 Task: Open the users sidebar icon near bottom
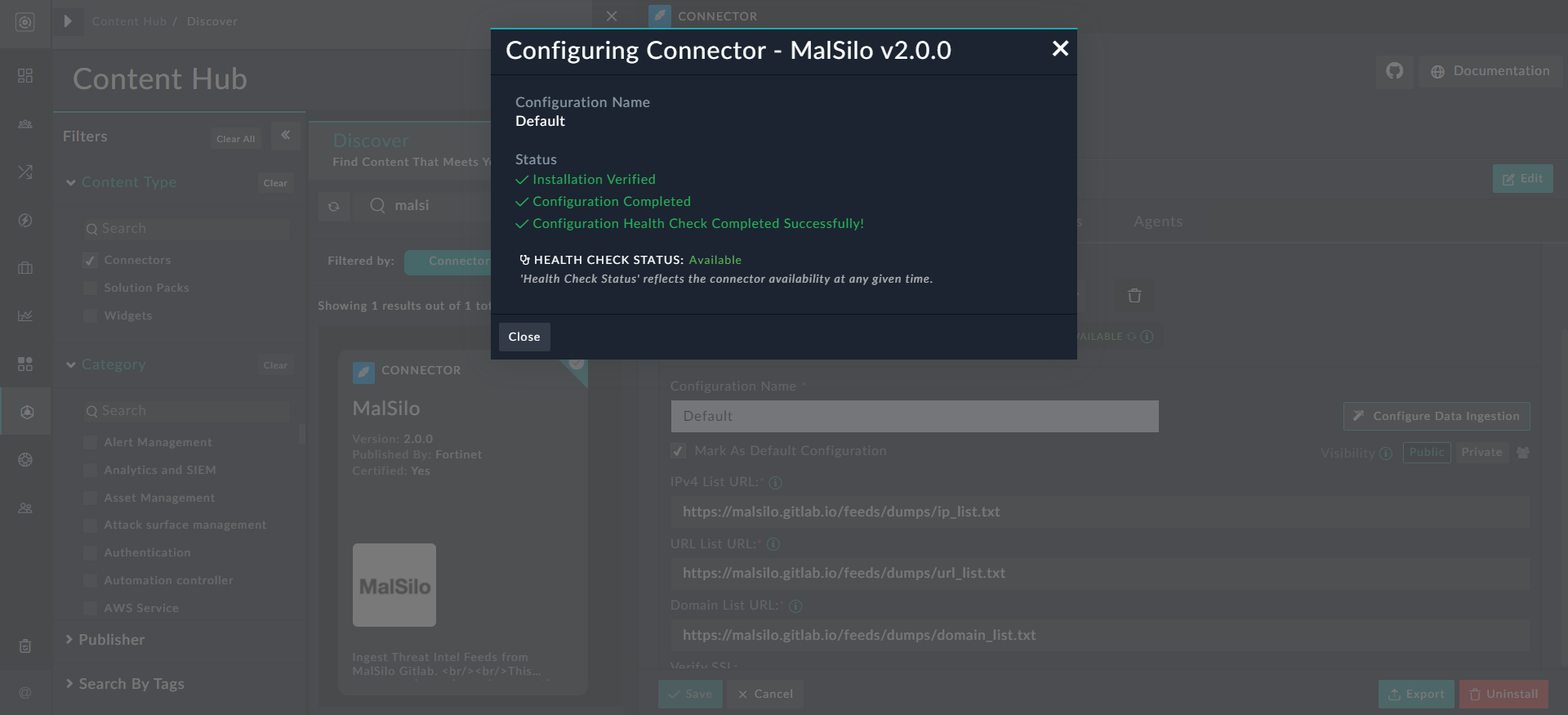[x=25, y=508]
